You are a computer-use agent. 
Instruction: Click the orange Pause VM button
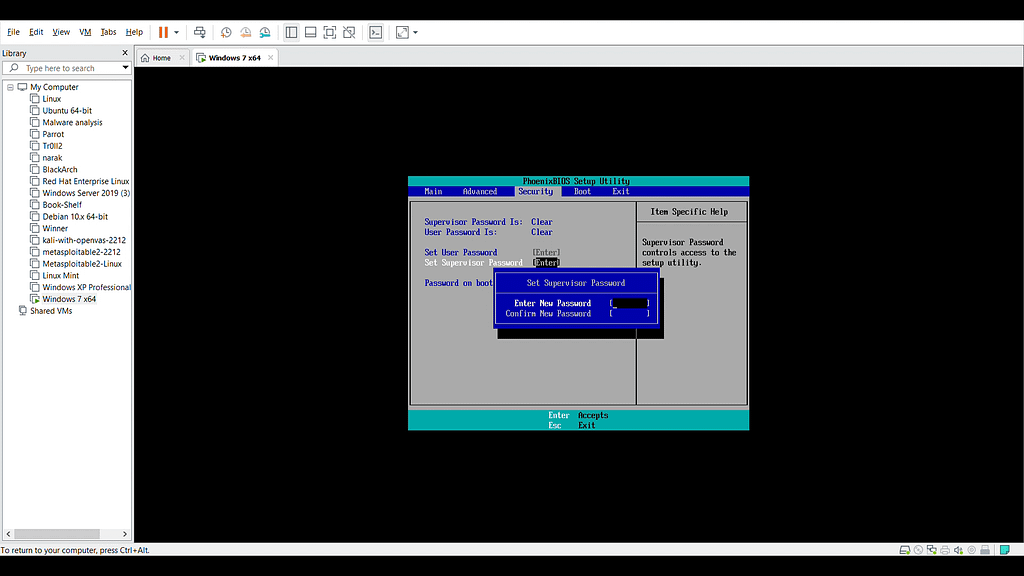coord(163,32)
